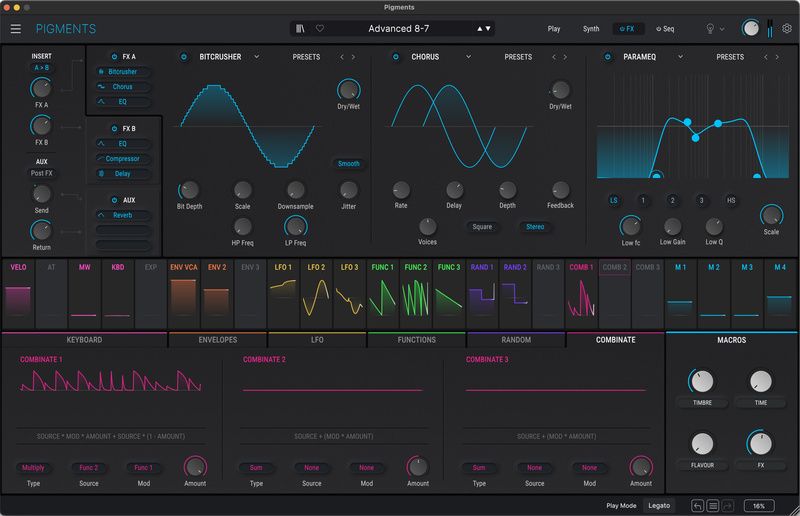This screenshot has width=800, height=516.
Task: Select the COMB 1 modulation source slot
Action: click(582, 294)
